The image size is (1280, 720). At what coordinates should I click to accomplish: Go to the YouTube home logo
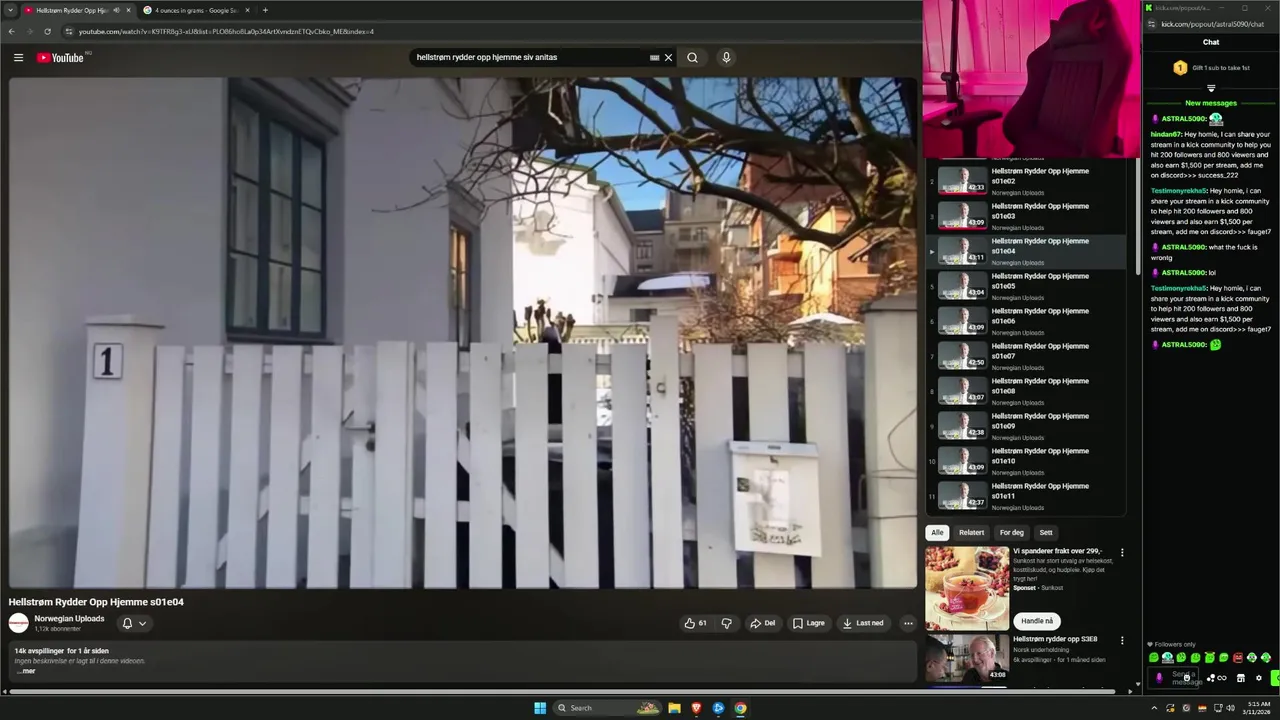point(60,58)
